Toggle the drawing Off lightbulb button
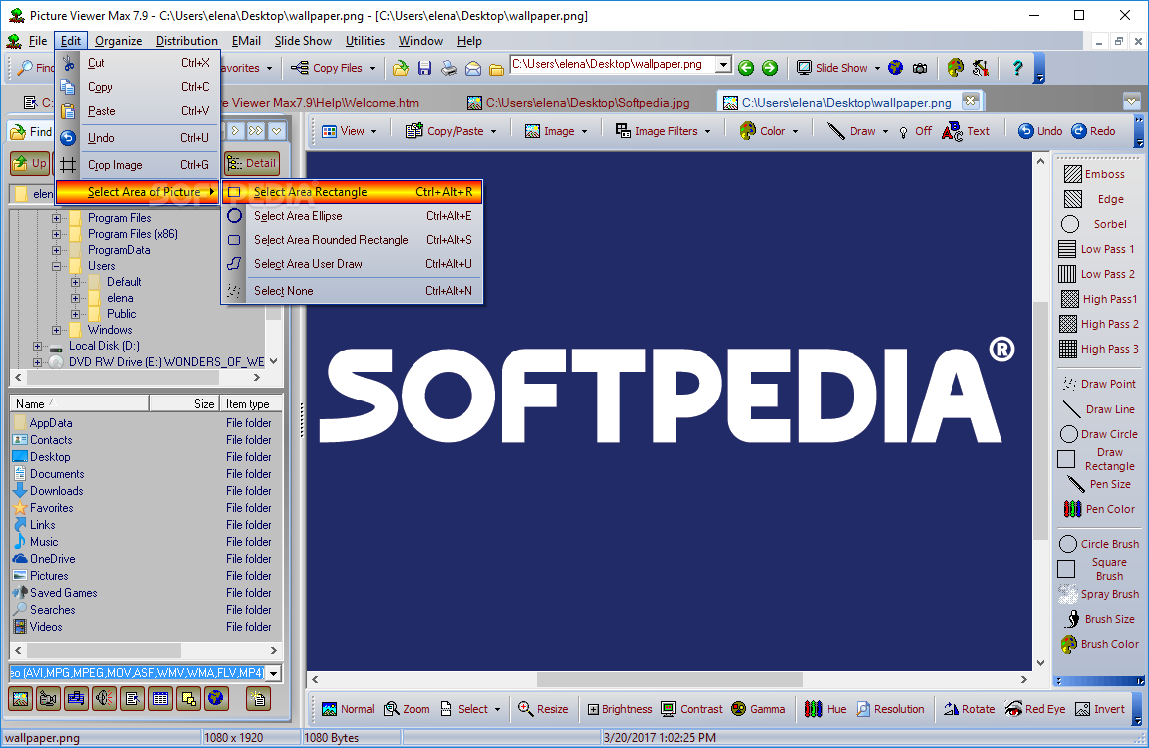 tap(915, 131)
